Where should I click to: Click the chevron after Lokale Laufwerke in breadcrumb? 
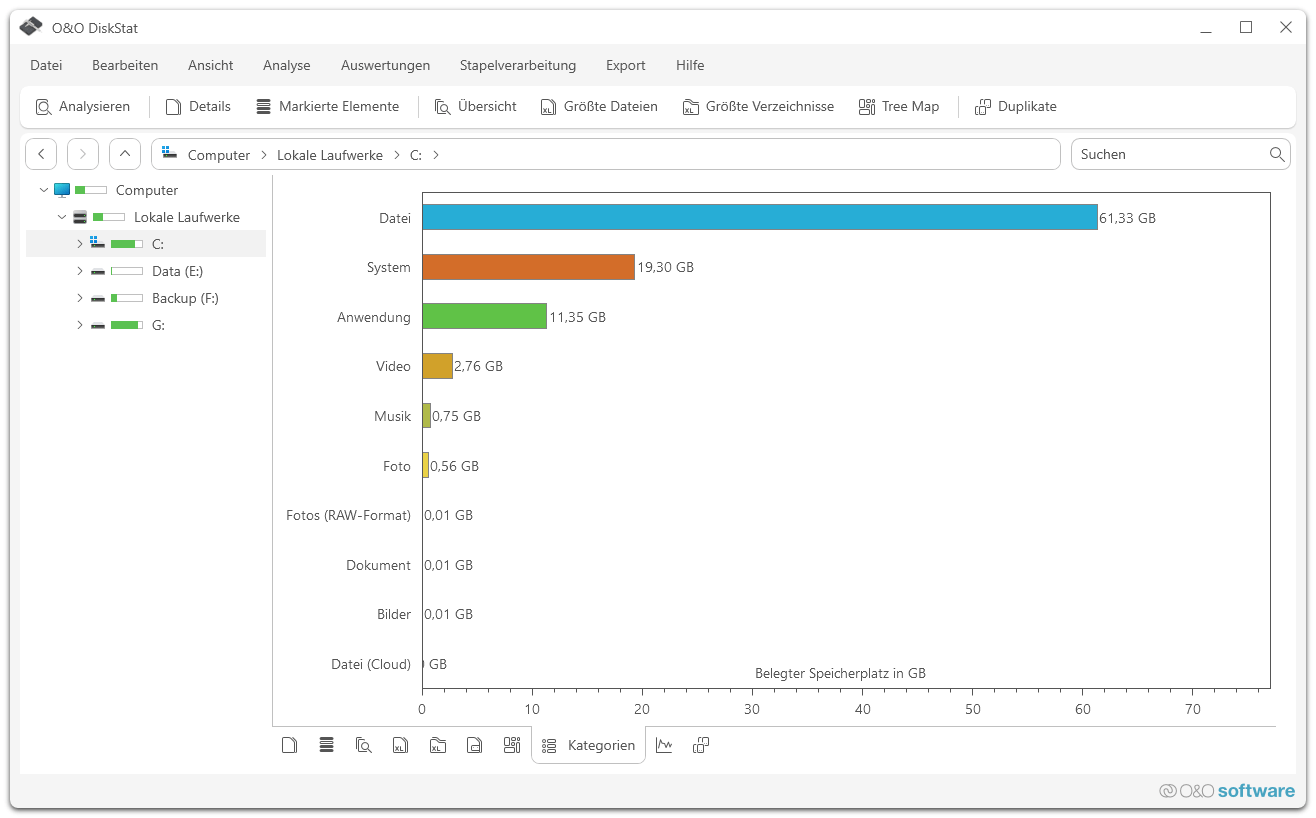(396, 155)
